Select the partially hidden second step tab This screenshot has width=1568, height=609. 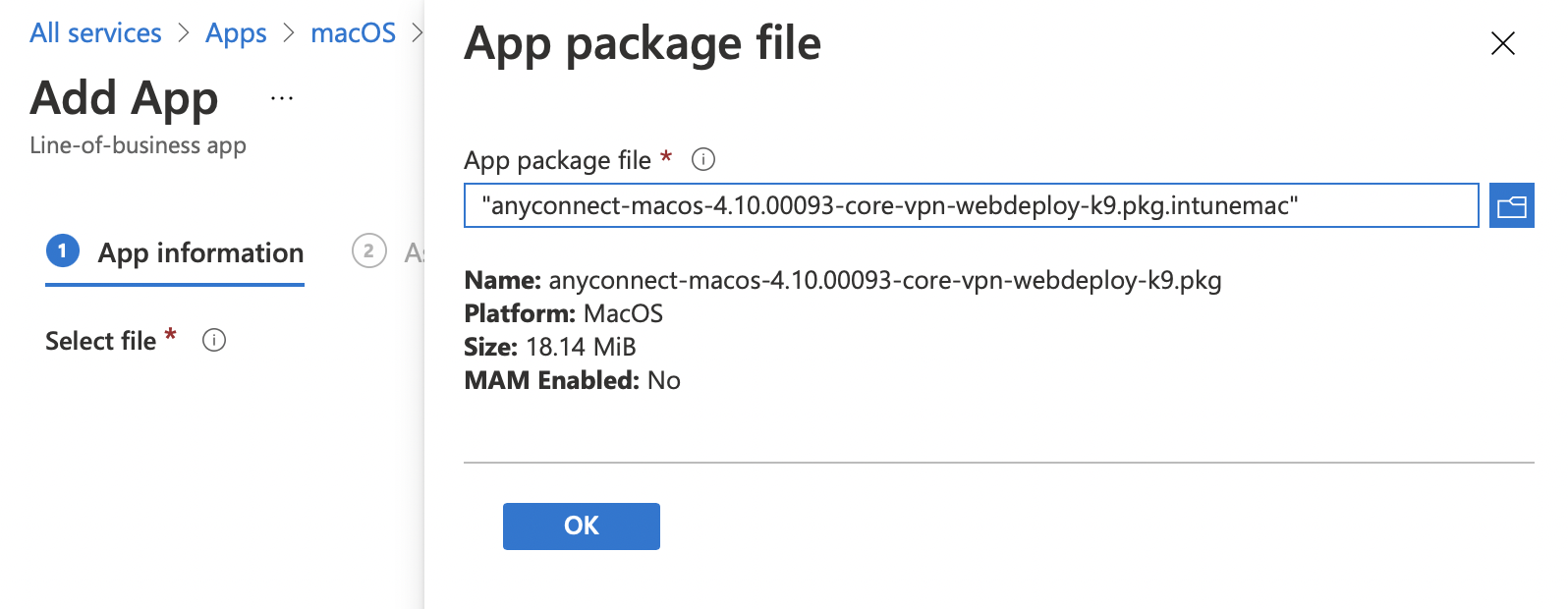point(387,253)
